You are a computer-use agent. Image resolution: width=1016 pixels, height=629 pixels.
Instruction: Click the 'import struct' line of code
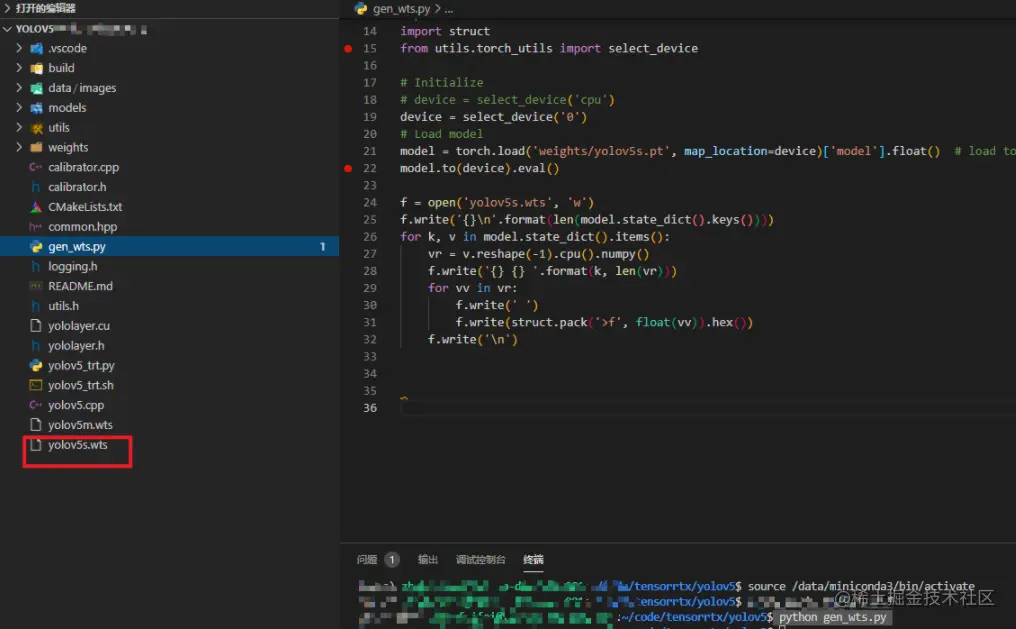(445, 31)
